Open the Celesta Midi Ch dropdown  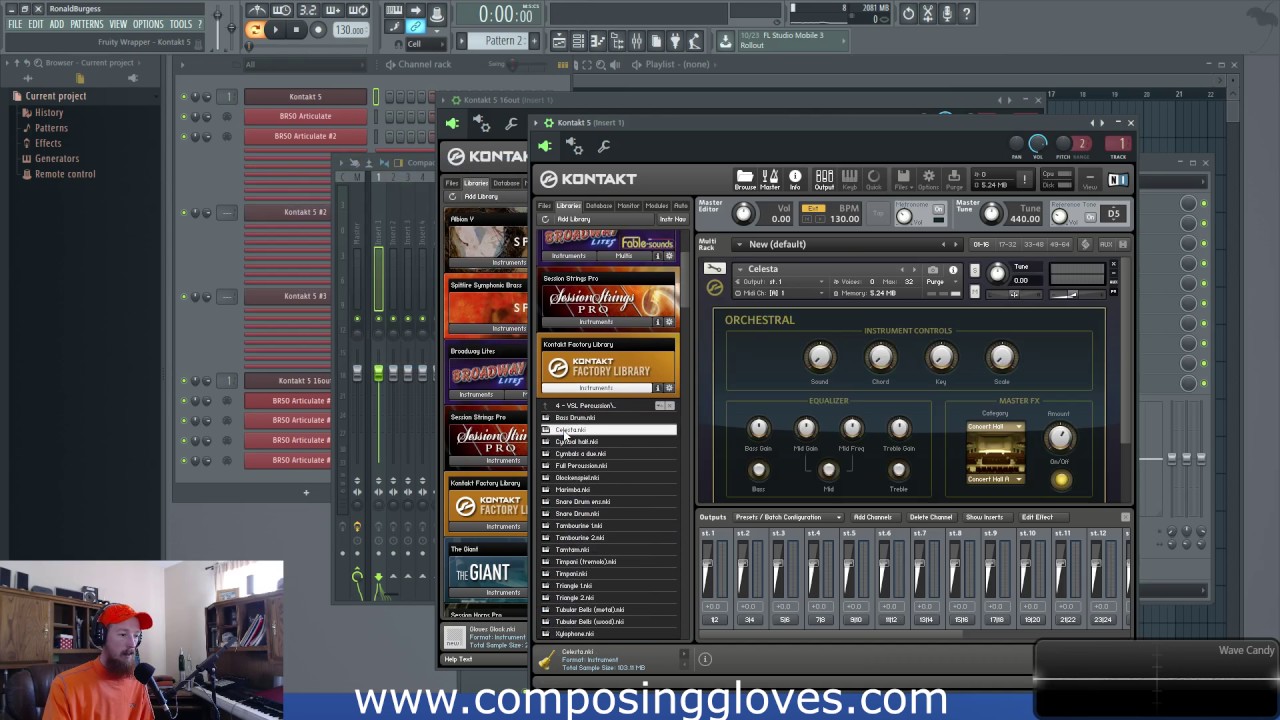point(785,293)
